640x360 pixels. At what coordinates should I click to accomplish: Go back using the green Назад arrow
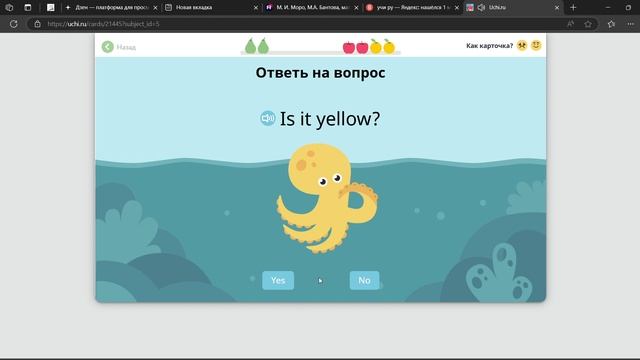click(x=108, y=47)
